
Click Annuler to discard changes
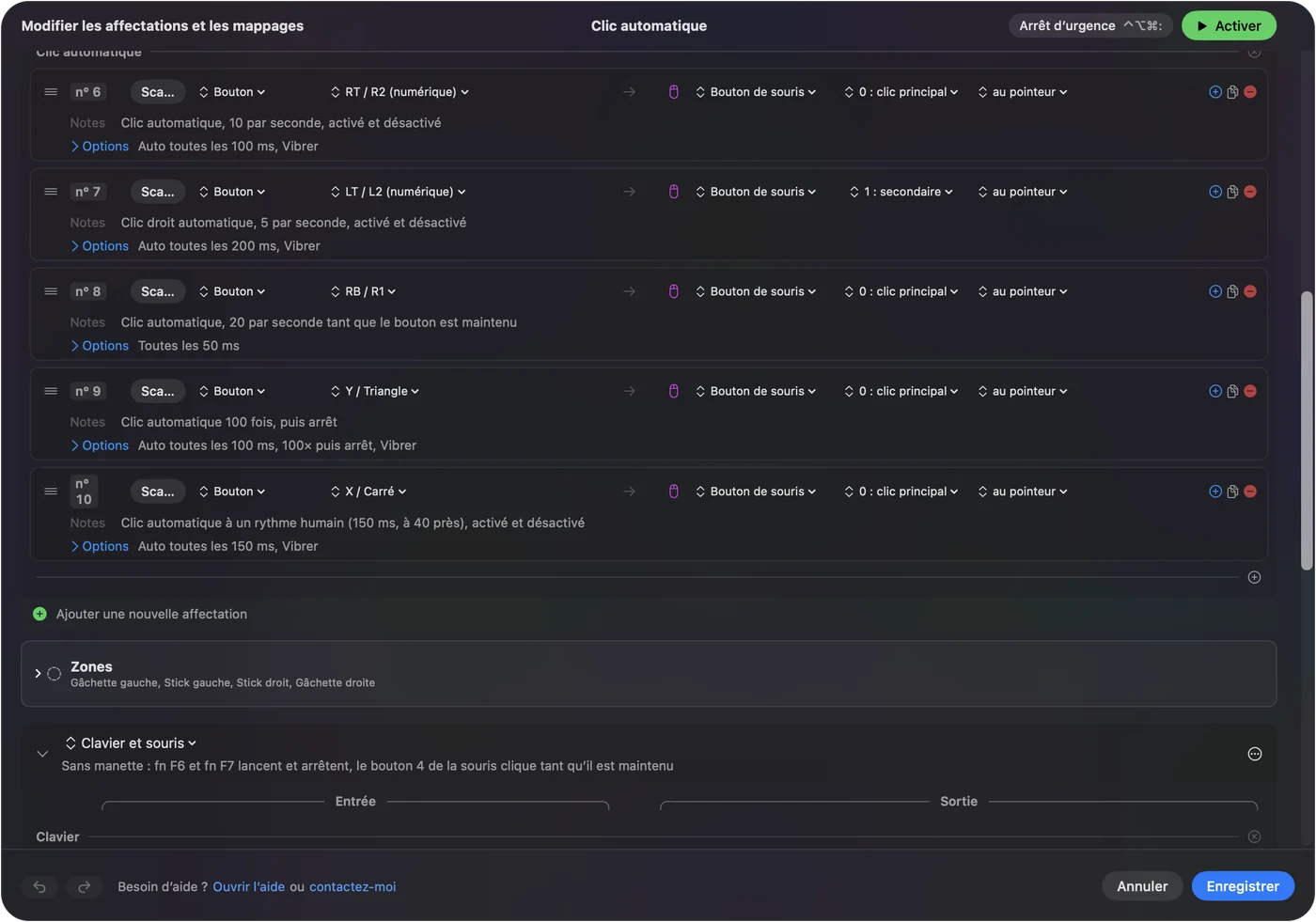1142,886
